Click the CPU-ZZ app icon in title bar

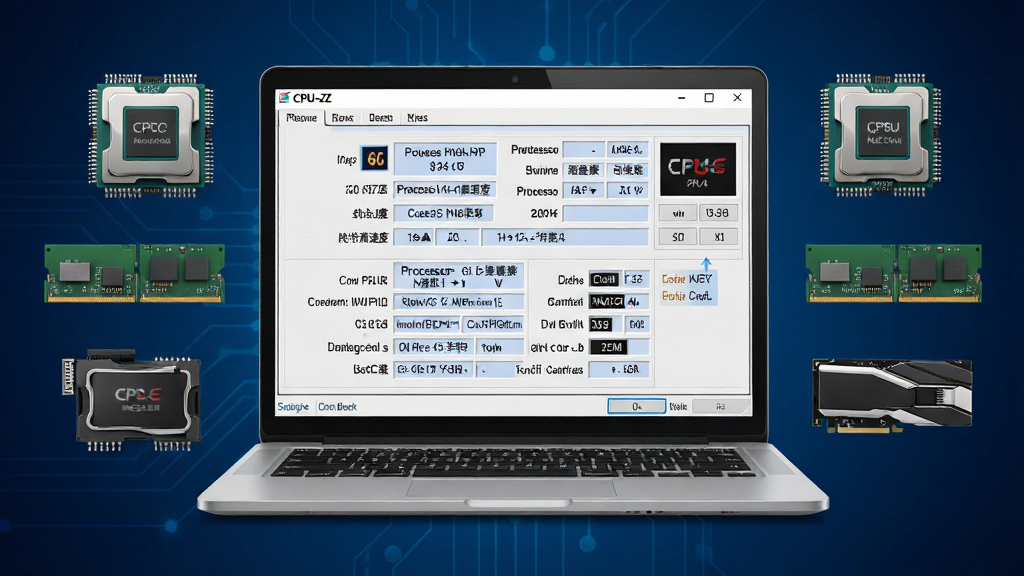pyautogui.click(x=284, y=98)
